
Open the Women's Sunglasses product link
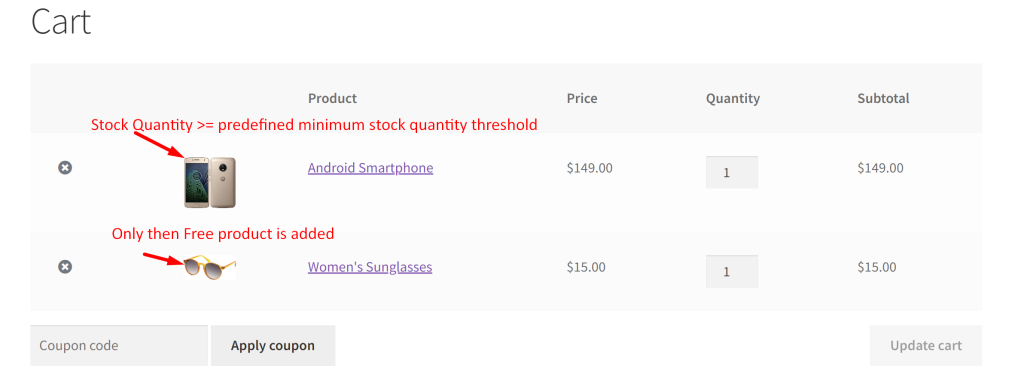coord(370,267)
